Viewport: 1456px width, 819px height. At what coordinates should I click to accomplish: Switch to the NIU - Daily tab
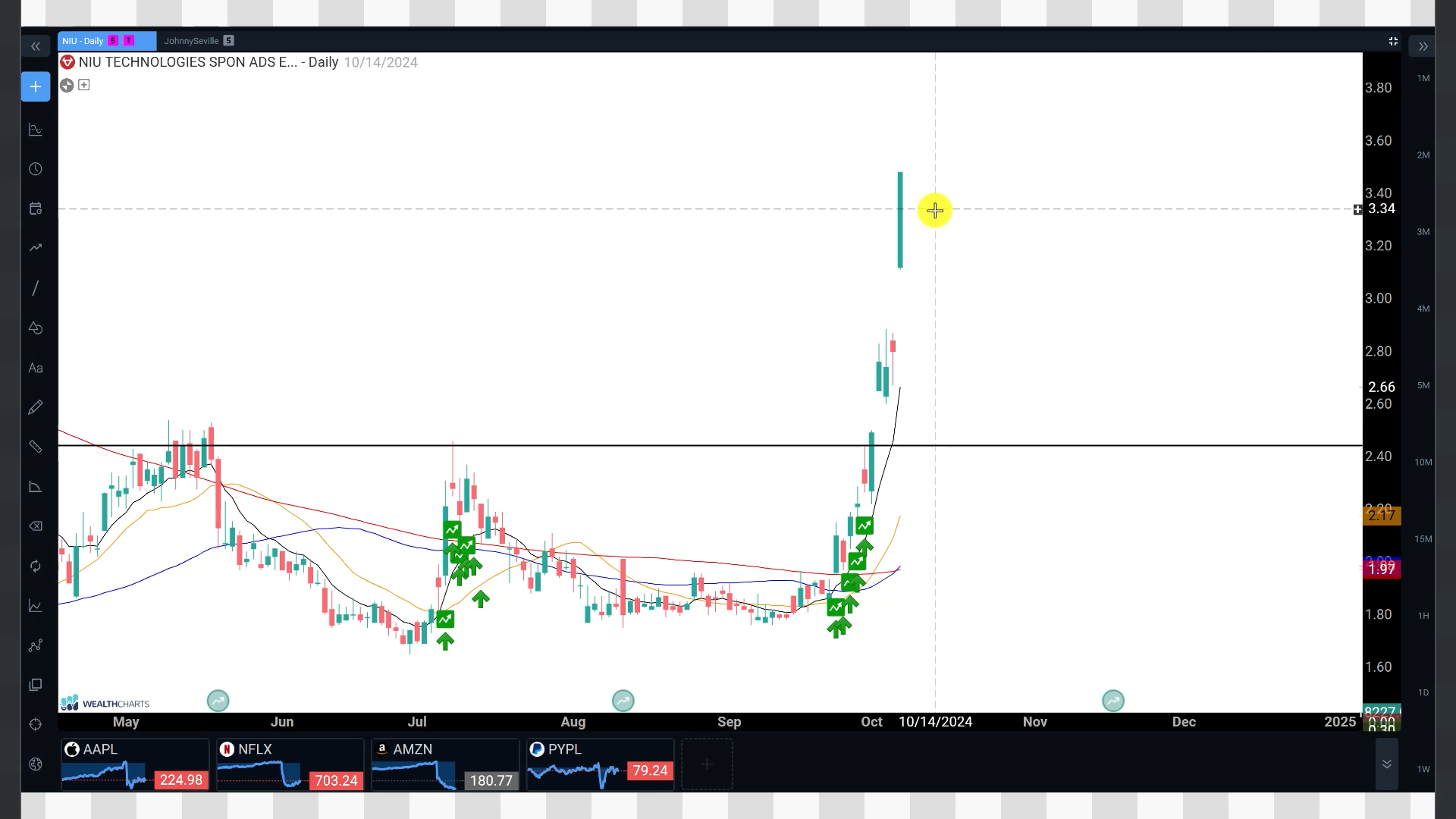tap(107, 41)
